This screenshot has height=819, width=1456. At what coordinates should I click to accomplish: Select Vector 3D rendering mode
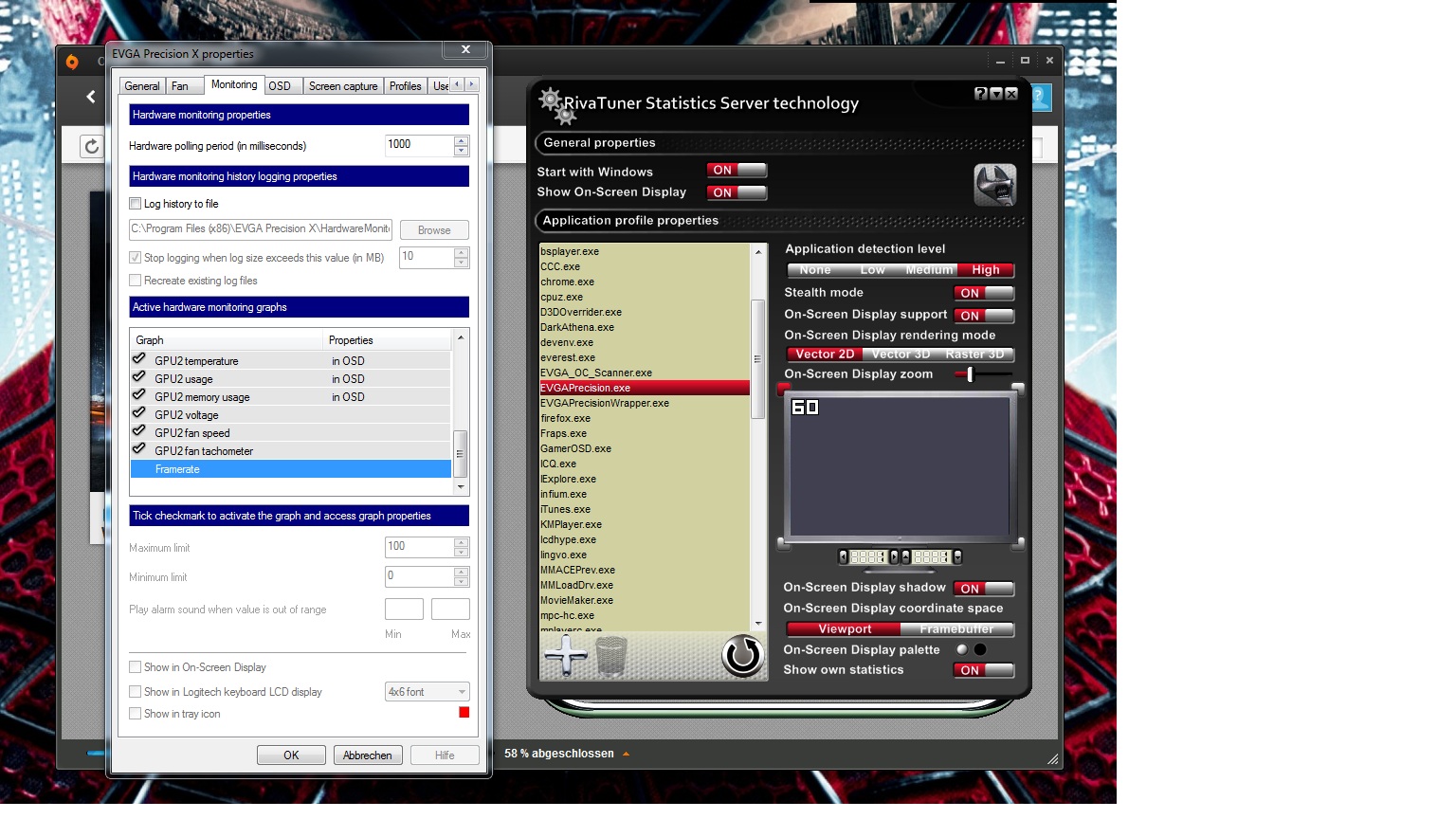coord(901,355)
